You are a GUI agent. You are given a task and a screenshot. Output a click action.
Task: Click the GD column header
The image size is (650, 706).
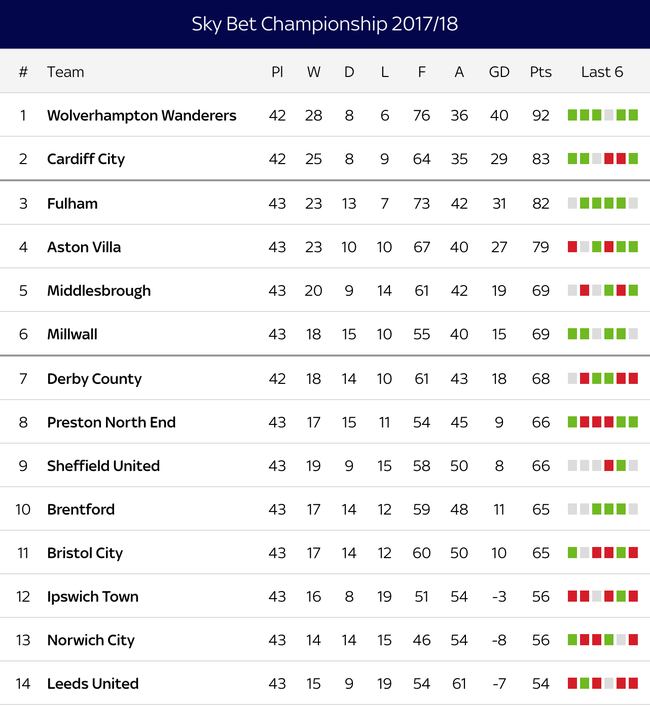pos(499,72)
